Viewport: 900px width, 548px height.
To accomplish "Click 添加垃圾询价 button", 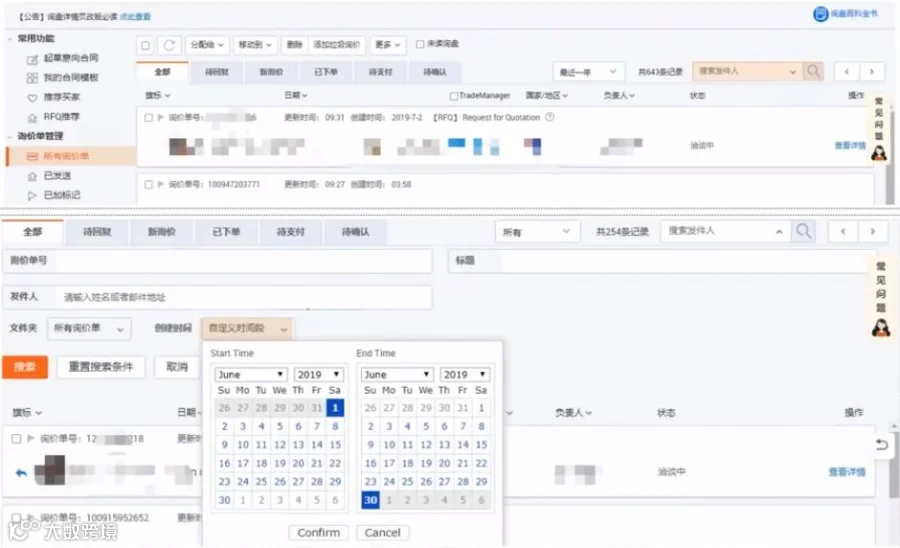I will tap(337, 45).
